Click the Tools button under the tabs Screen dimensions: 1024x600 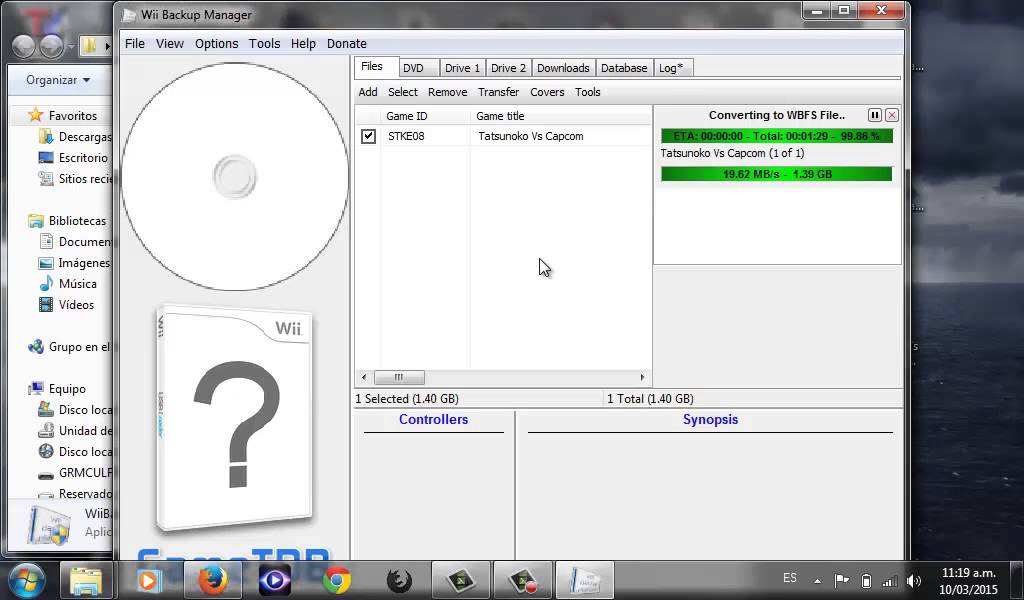tap(587, 92)
